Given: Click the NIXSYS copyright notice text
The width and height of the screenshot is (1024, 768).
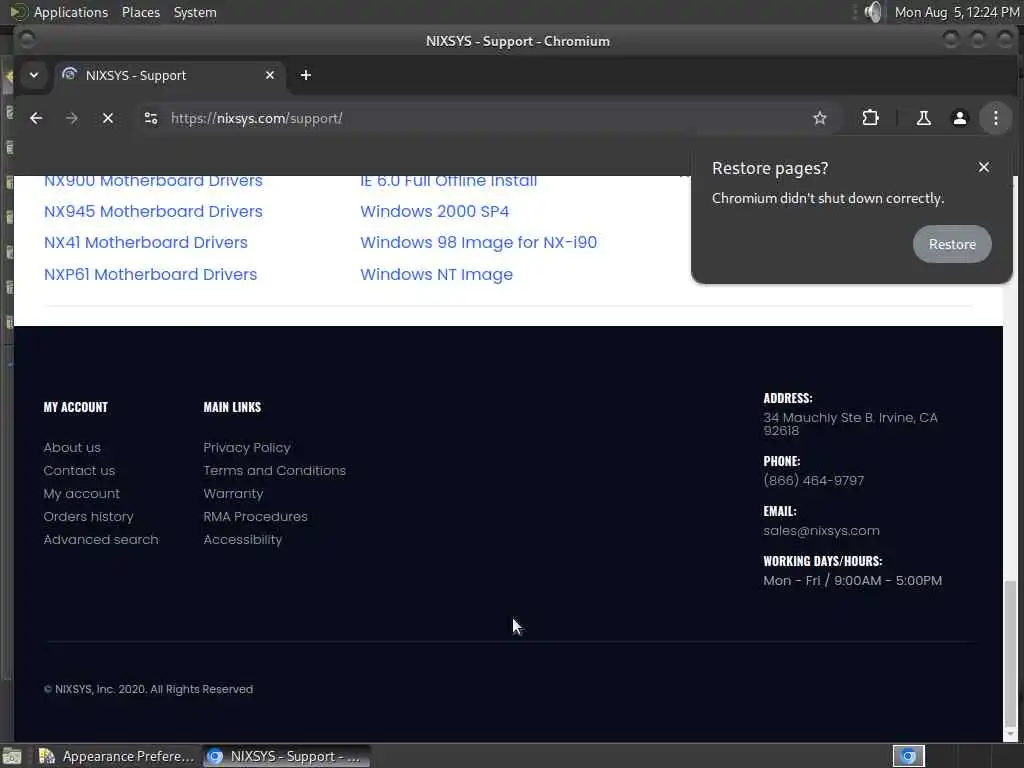Looking at the screenshot, I should point(148,689).
